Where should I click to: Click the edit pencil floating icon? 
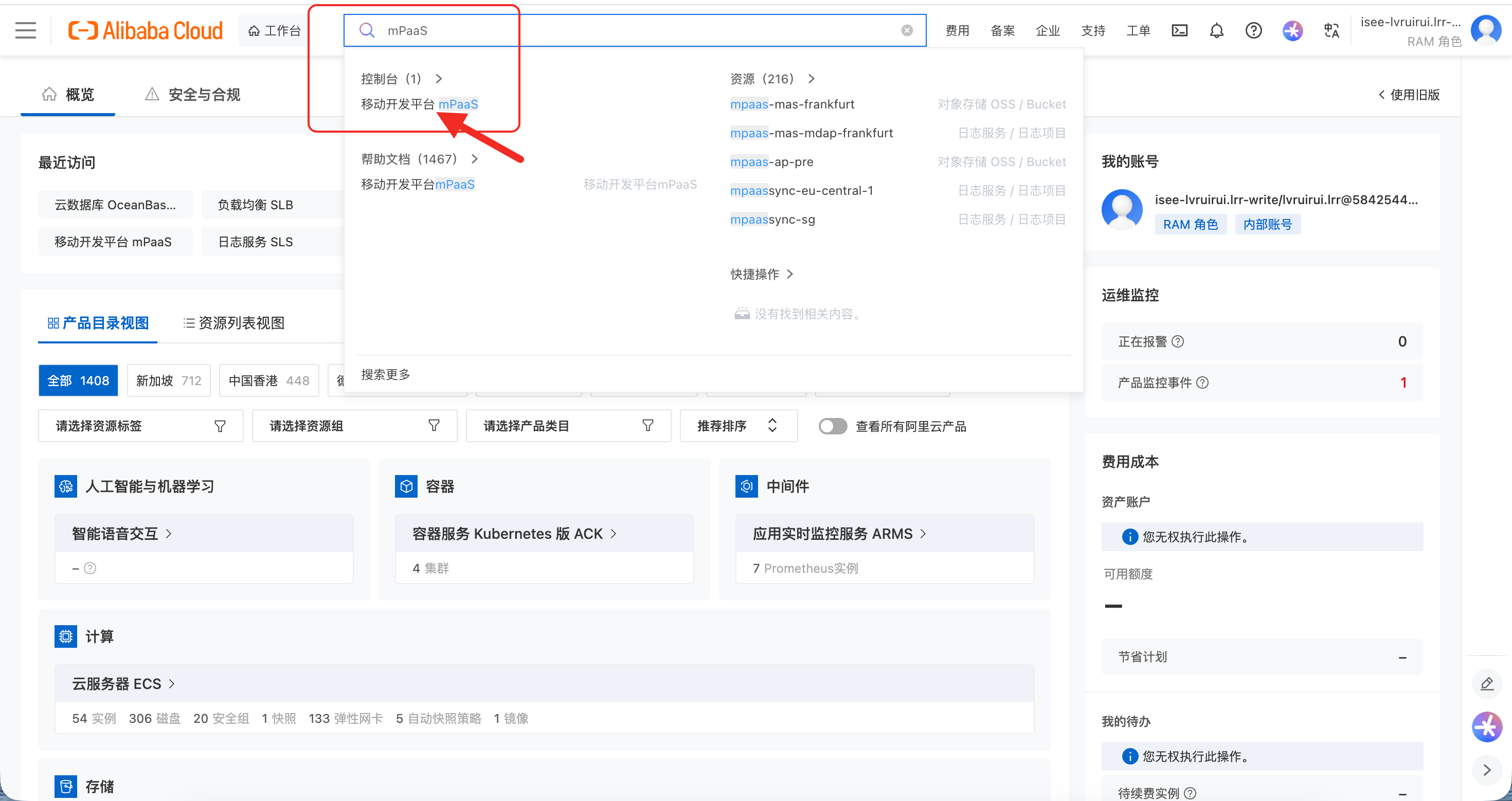point(1486,684)
